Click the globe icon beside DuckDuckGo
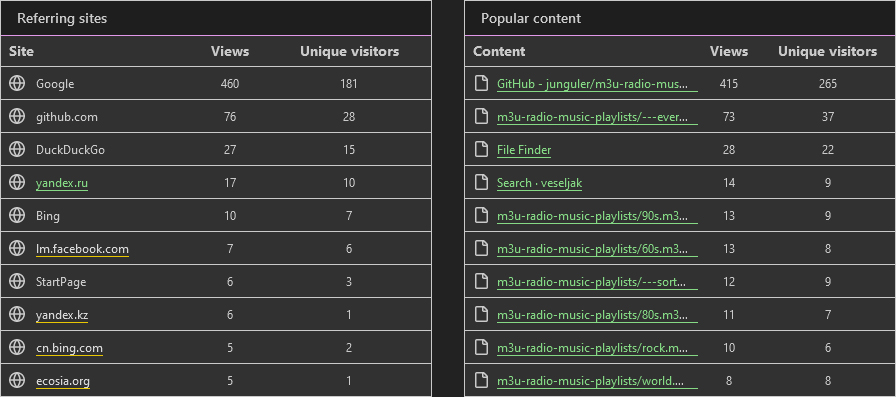The width and height of the screenshot is (896, 397). [17, 150]
